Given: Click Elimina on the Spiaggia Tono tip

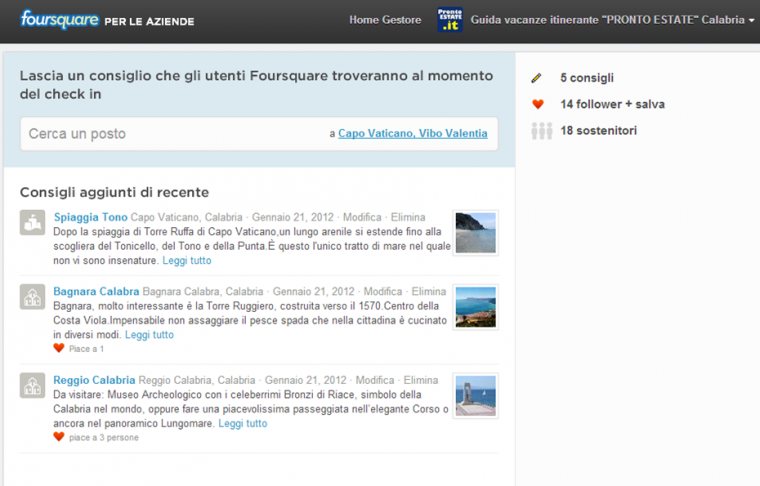Looking at the screenshot, I should click(408, 217).
